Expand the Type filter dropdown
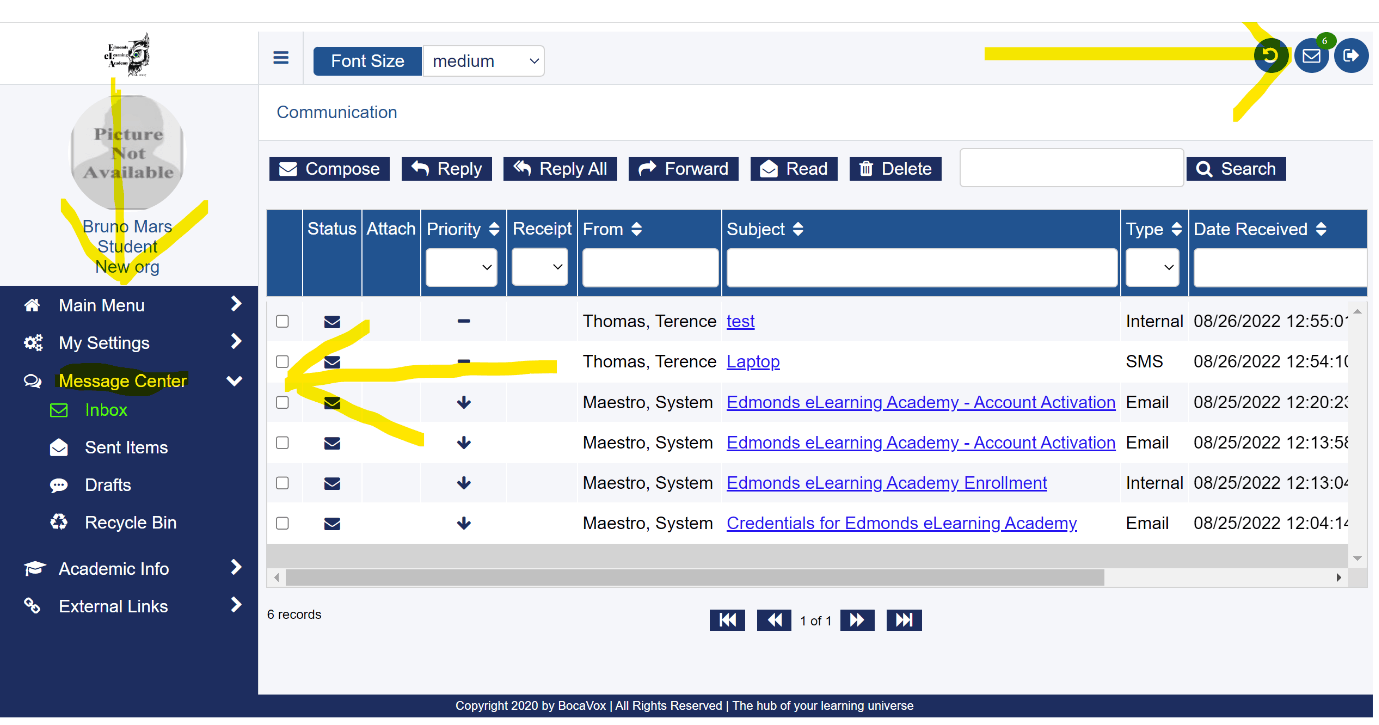The height and width of the screenshot is (725, 1379). [x=1152, y=268]
